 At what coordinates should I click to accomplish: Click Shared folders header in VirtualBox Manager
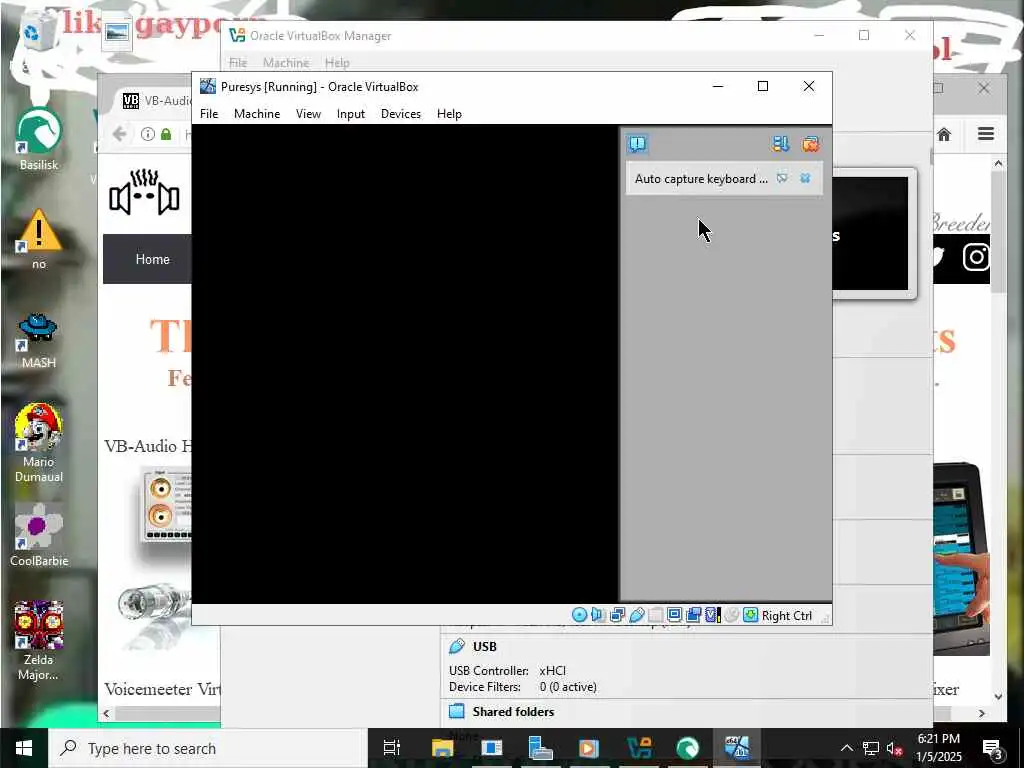pos(513,712)
